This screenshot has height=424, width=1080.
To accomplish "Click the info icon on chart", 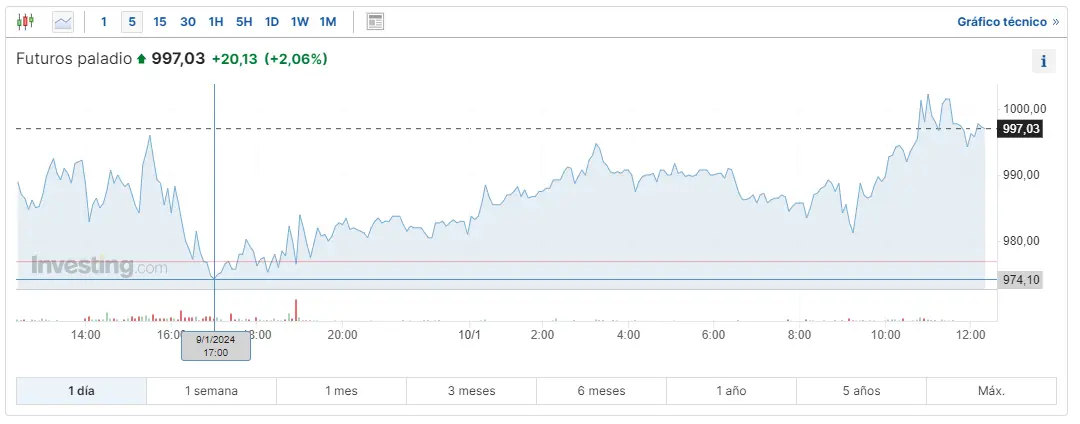I will pos(1043,61).
